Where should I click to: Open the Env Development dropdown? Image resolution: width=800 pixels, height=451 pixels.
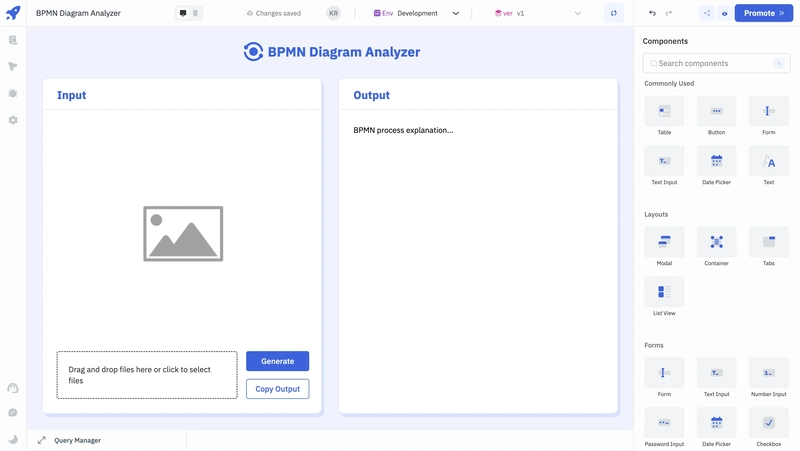click(x=416, y=13)
